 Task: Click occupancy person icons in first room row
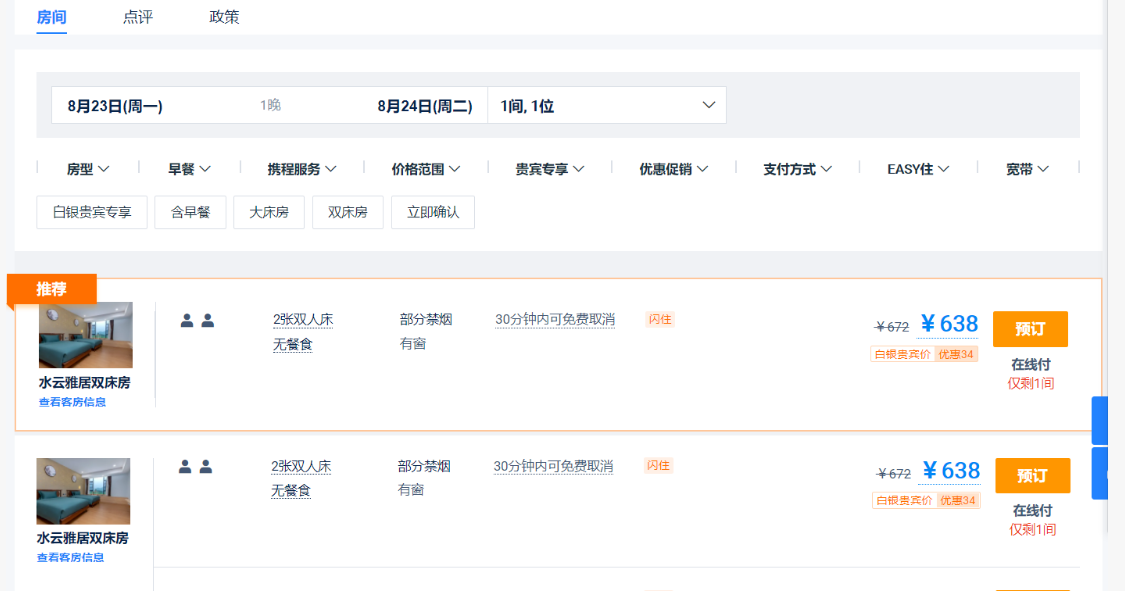(197, 321)
